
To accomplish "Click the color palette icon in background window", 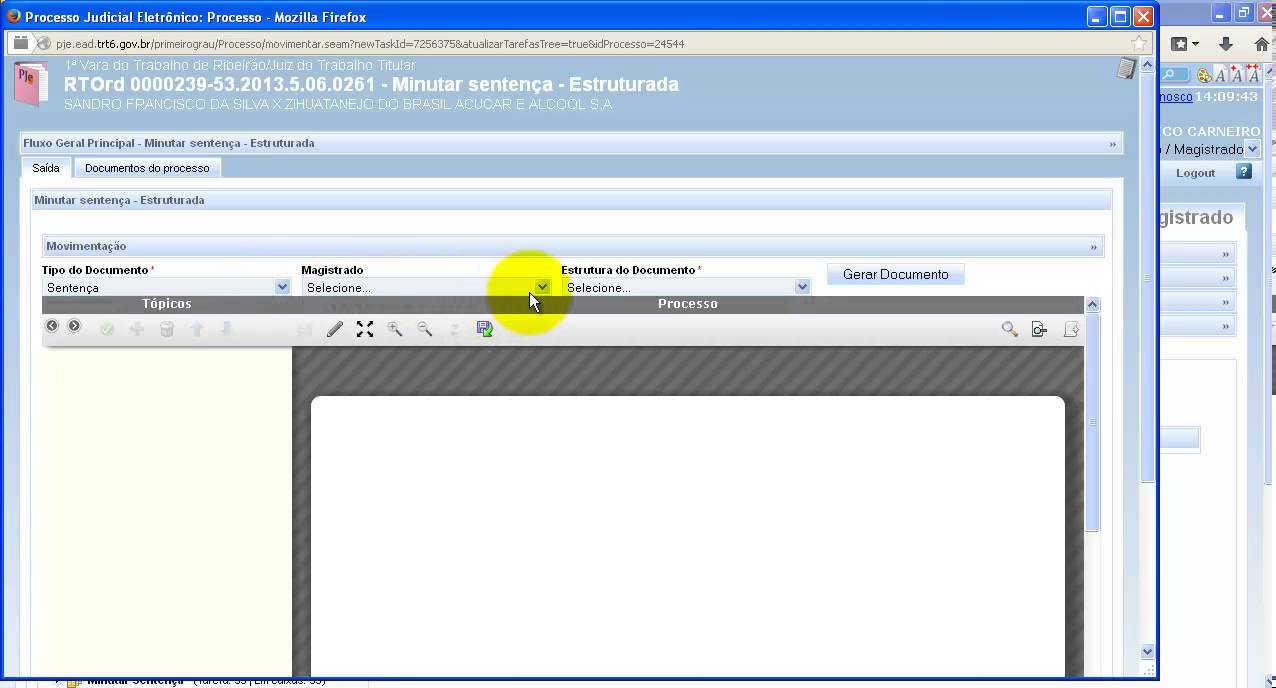I will coord(1204,75).
